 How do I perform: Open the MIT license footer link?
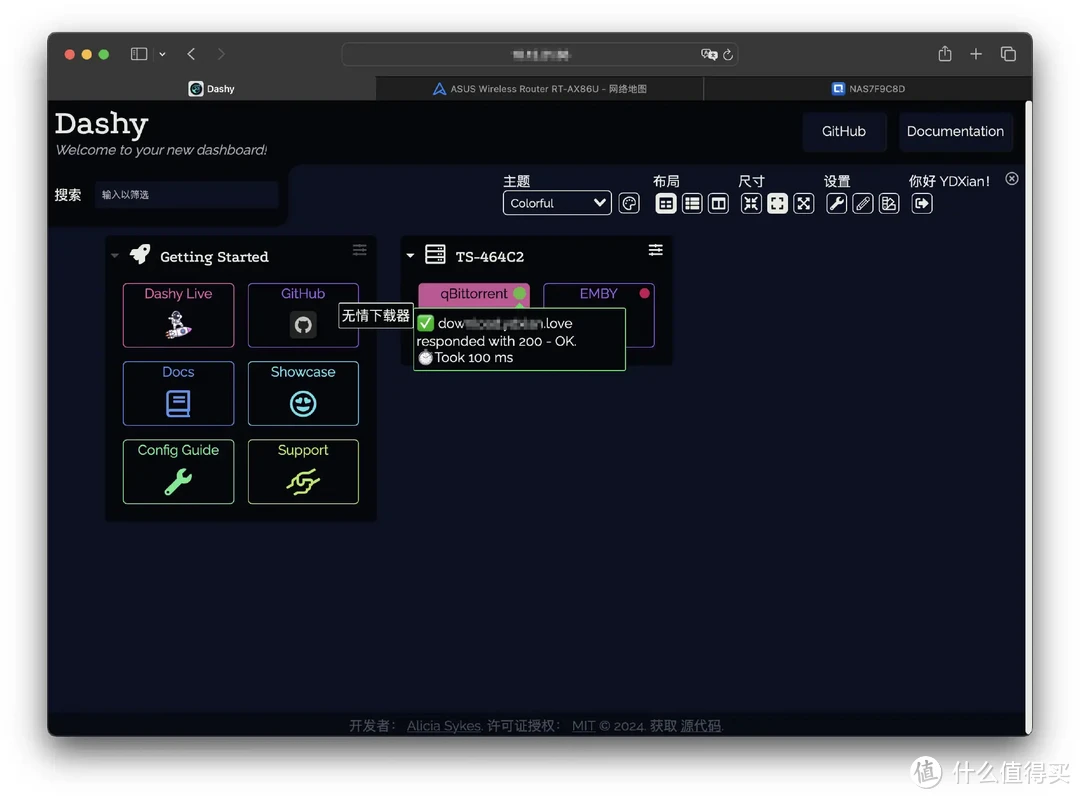point(583,726)
